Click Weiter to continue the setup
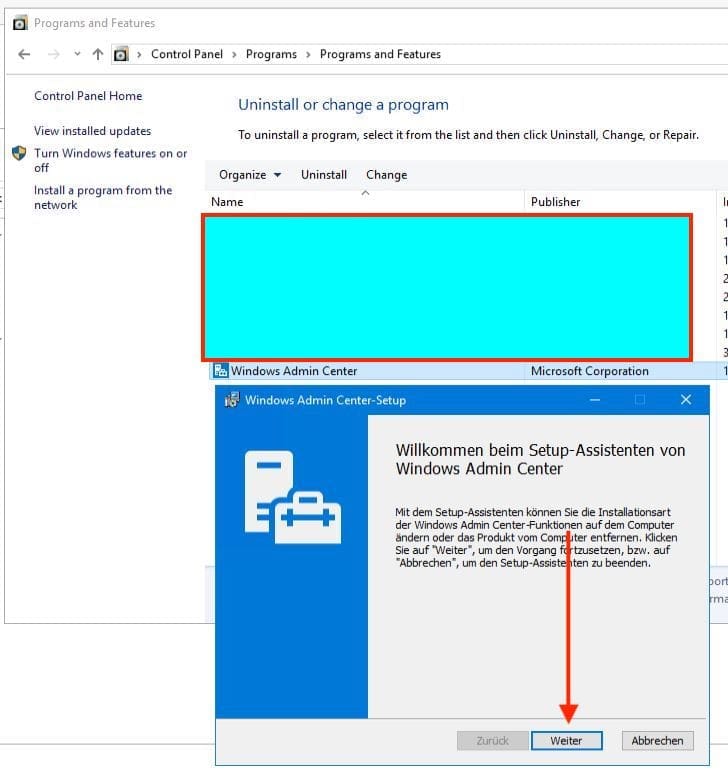 [566, 741]
